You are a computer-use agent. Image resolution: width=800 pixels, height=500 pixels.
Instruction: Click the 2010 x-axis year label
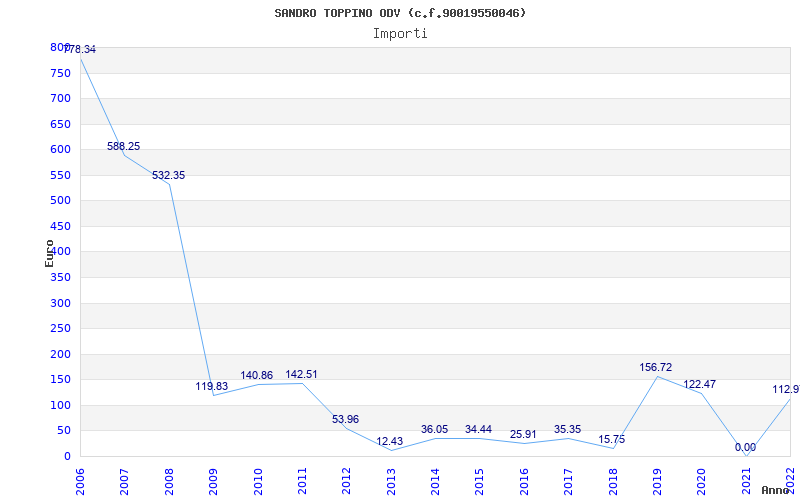258,482
